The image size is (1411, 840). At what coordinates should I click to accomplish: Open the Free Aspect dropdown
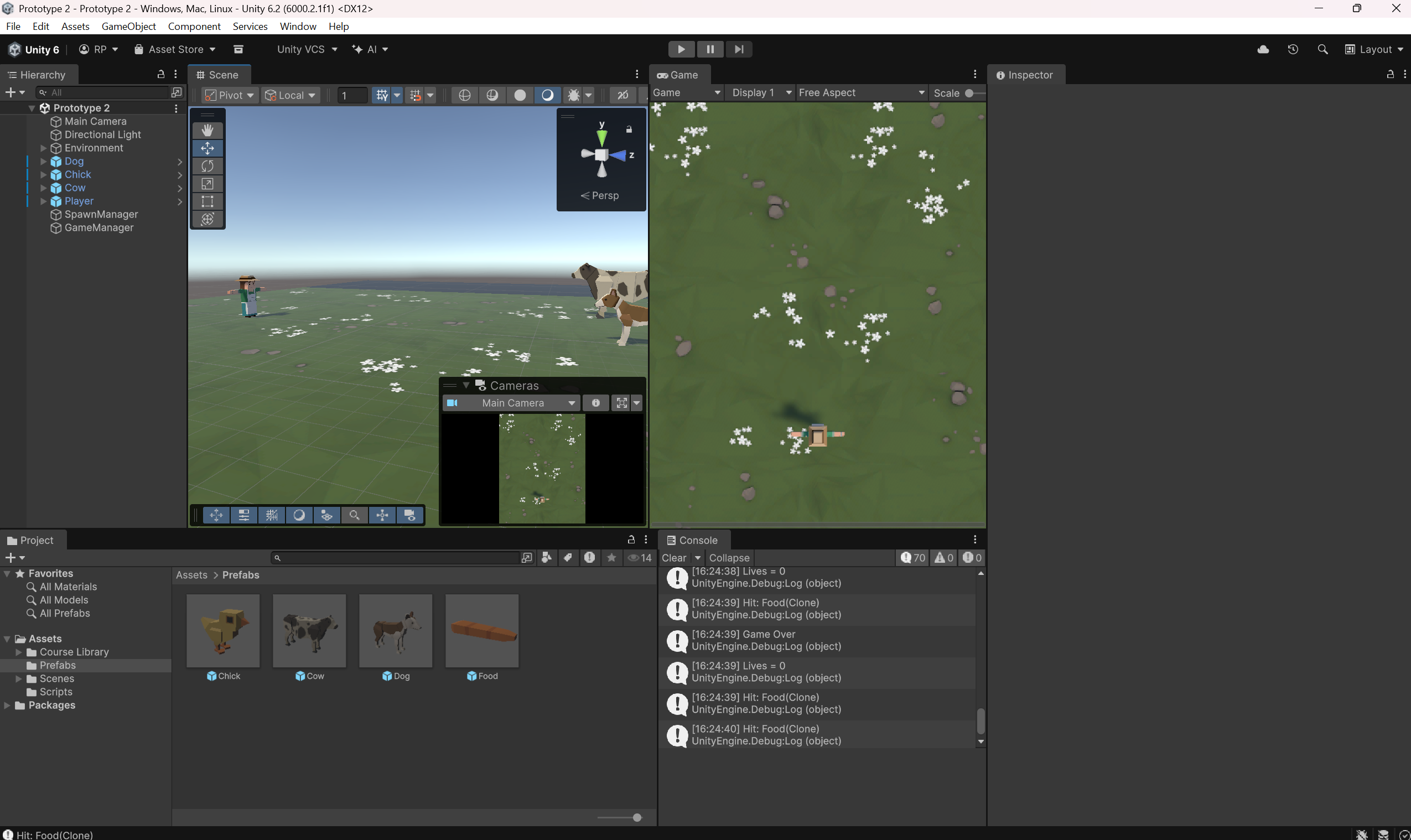coord(861,92)
